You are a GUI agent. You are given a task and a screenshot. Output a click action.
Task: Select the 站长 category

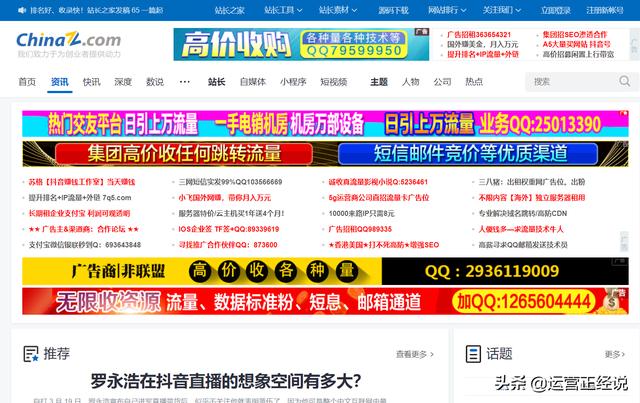click(217, 82)
